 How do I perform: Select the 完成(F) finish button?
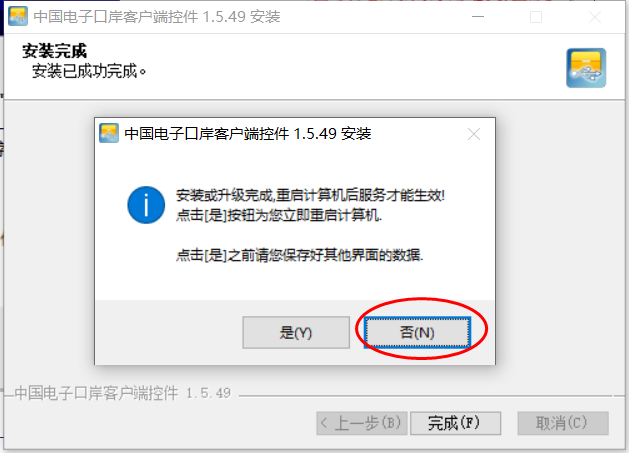point(455,423)
